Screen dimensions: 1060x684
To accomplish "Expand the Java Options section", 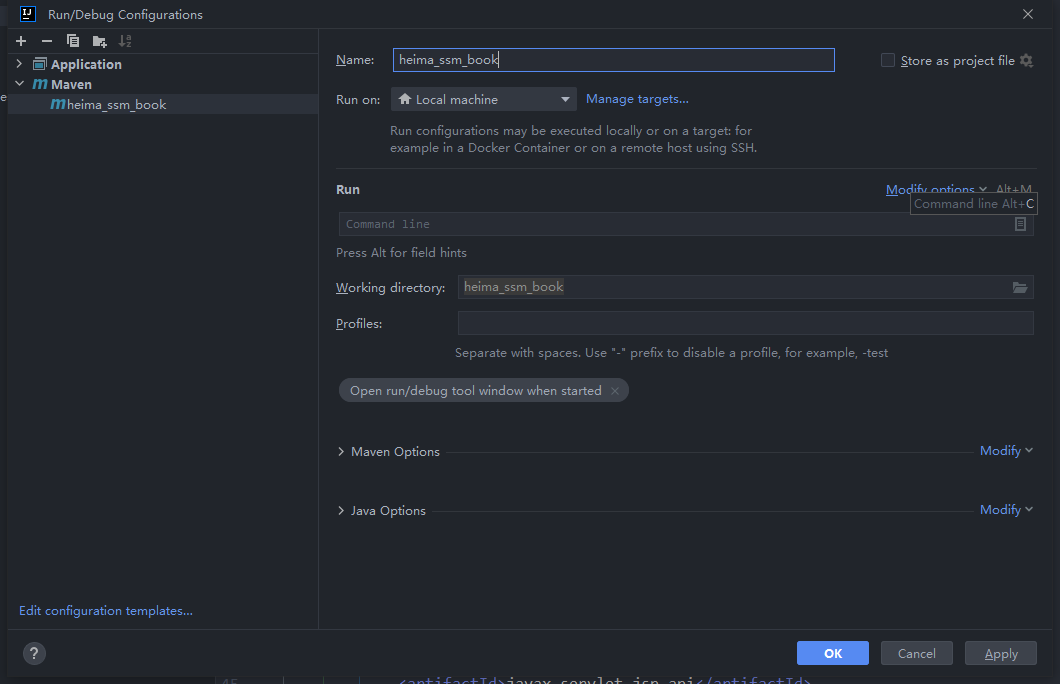I will point(342,511).
